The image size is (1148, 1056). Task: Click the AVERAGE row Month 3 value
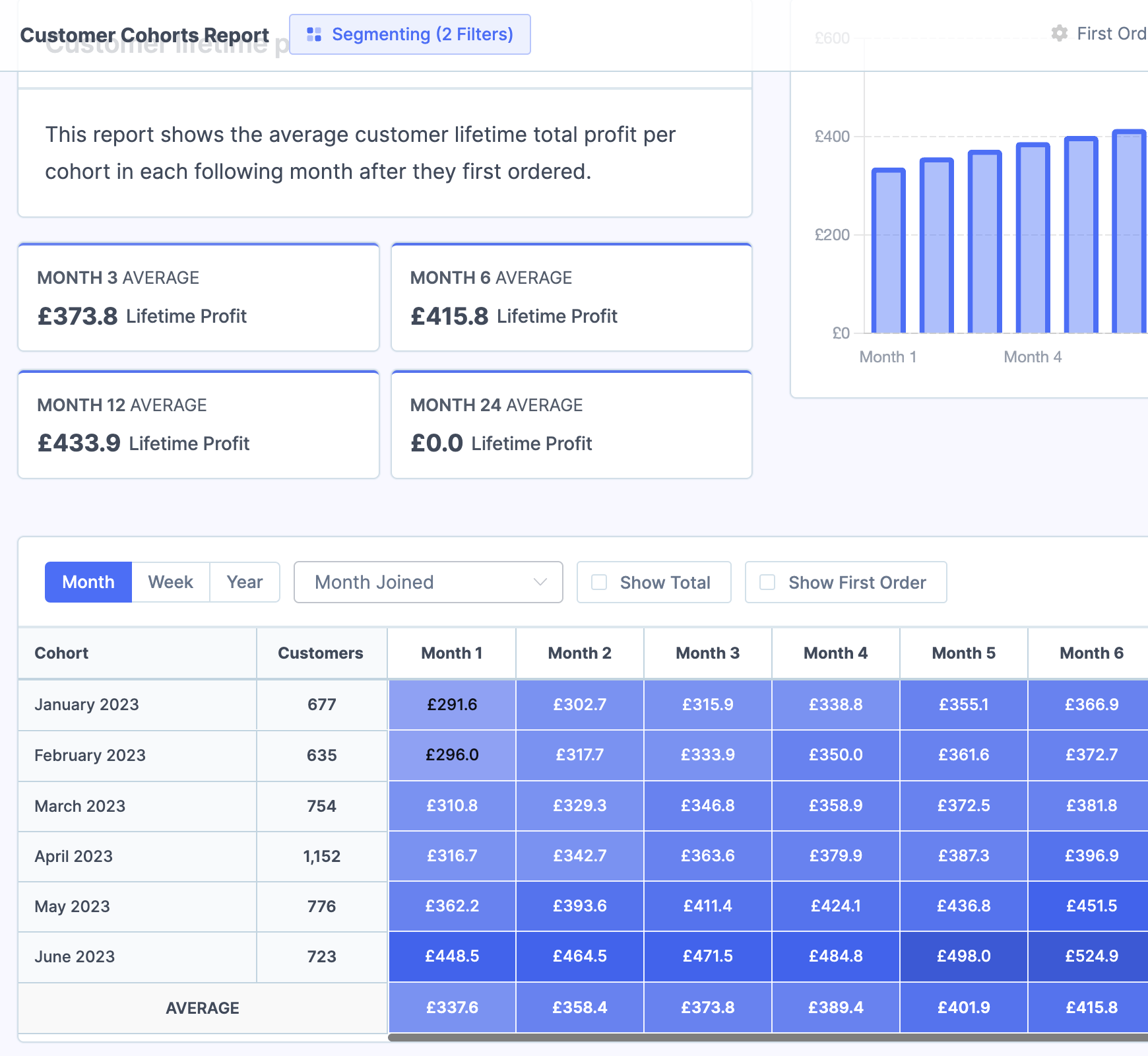707,1007
